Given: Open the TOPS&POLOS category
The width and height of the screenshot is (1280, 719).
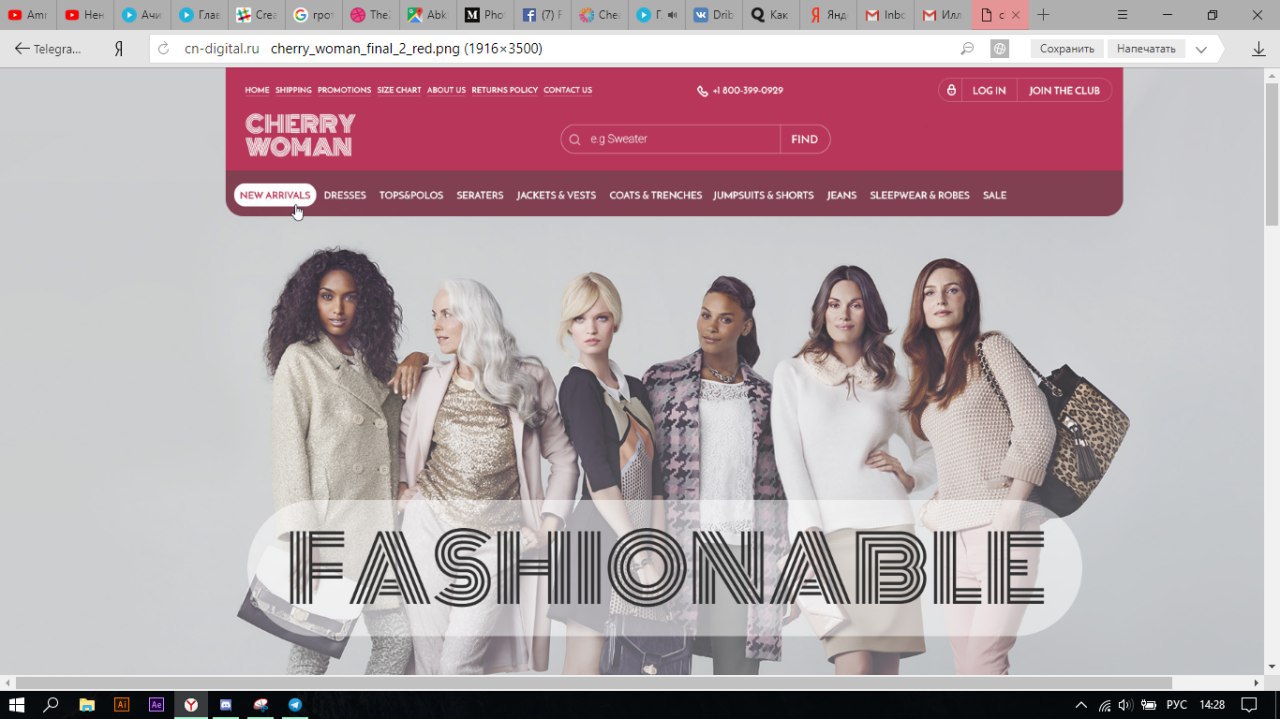Looking at the screenshot, I should point(411,195).
